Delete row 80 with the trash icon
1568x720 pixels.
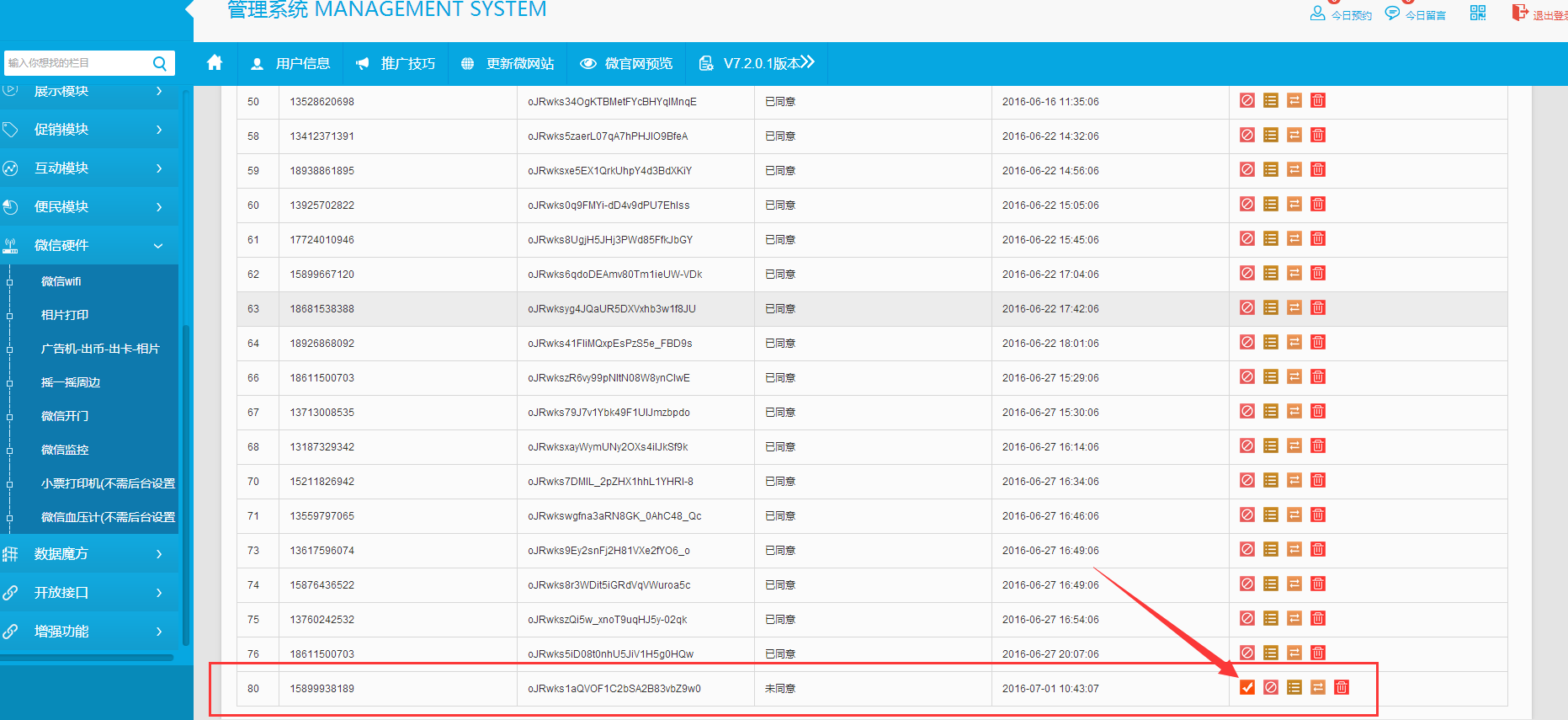click(x=1342, y=687)
